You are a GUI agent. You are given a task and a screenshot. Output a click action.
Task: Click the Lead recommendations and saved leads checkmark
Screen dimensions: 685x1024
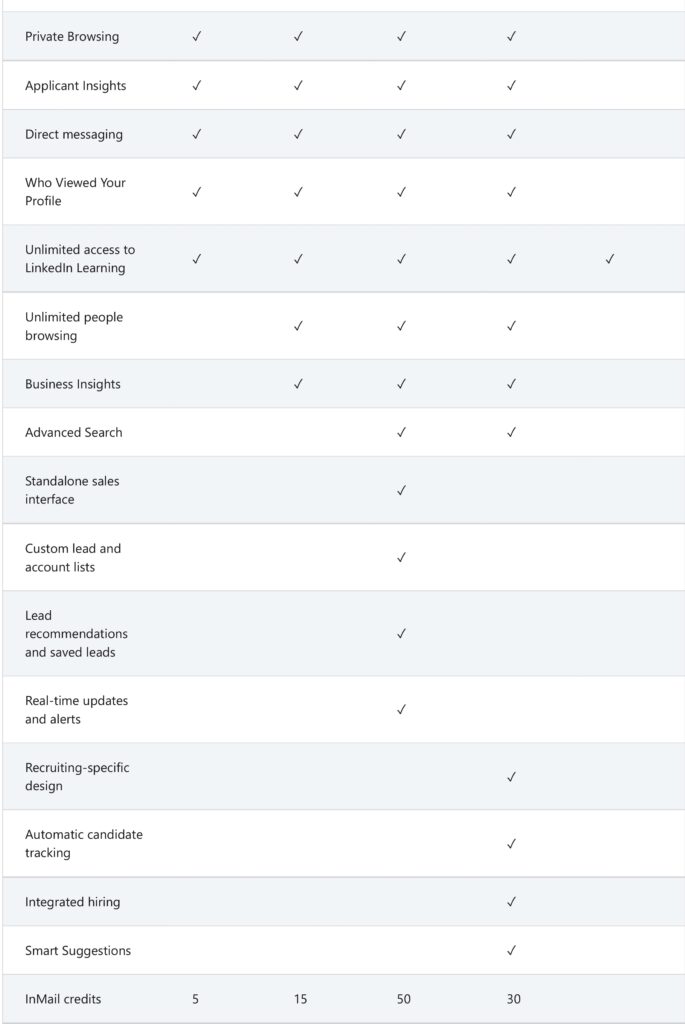click(x=401, y=633)
